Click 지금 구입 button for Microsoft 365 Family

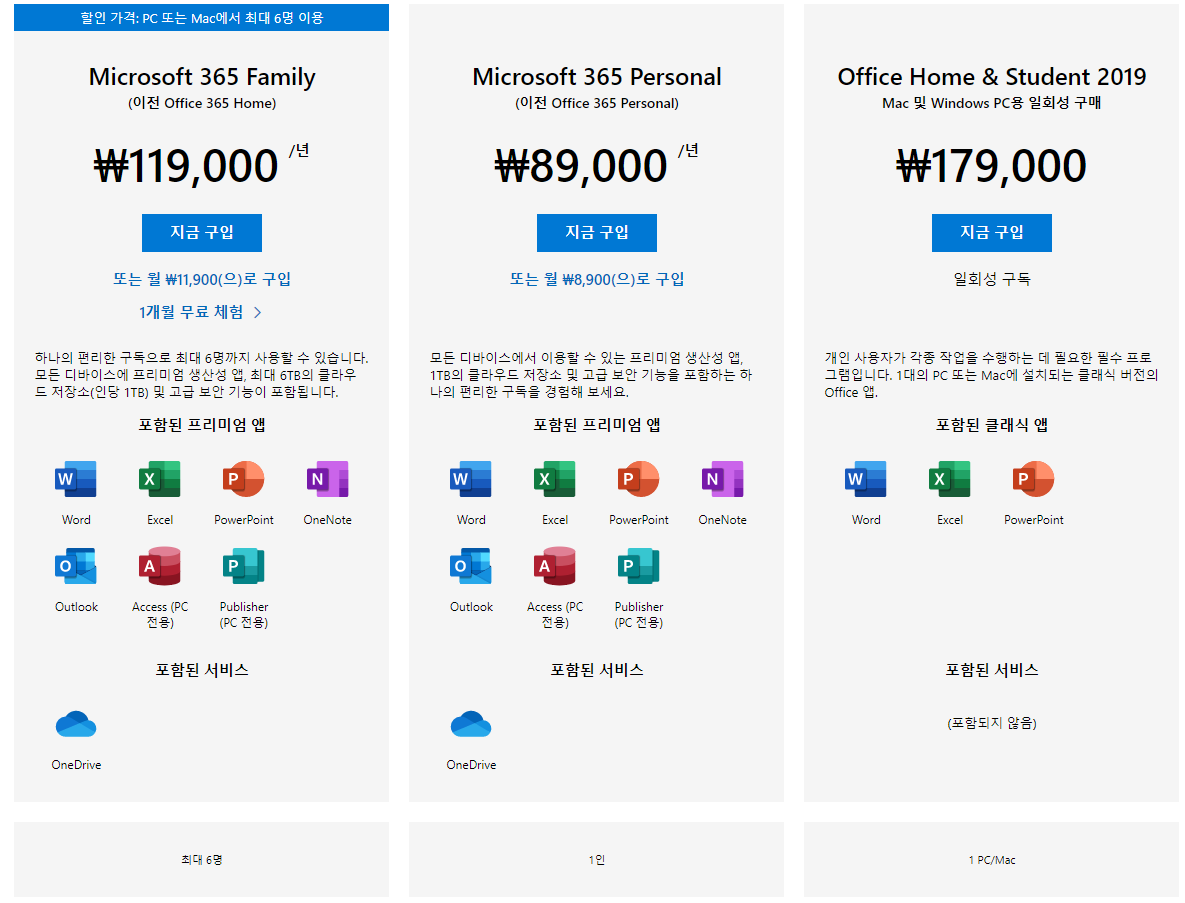202,233
